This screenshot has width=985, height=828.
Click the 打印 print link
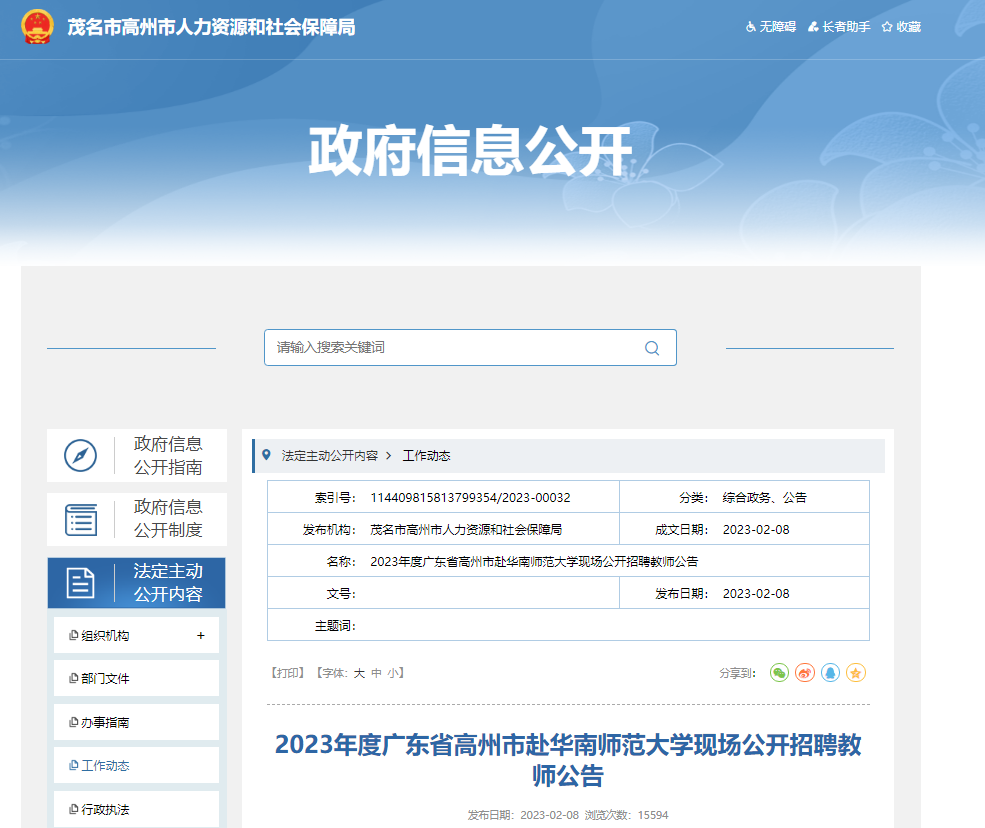287,673
